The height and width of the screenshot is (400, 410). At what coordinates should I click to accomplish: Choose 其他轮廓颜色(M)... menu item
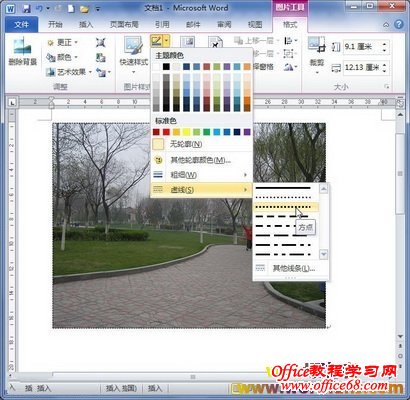(x=201, y=160)
